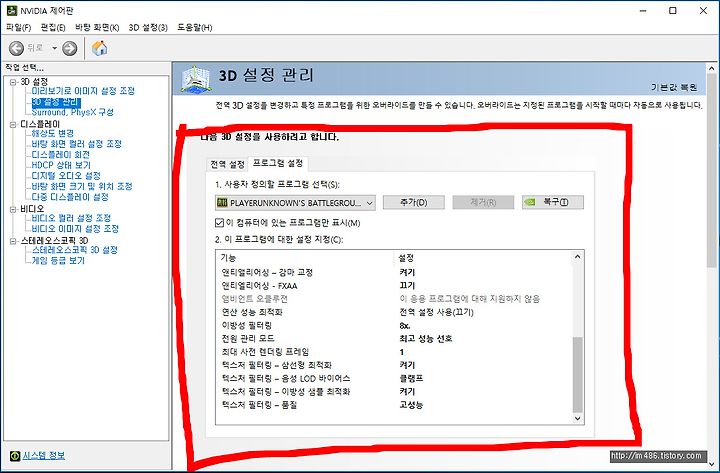Collapse the 디스플레이 tree node
Screen dimensions: 720x473
click(13, 124)
